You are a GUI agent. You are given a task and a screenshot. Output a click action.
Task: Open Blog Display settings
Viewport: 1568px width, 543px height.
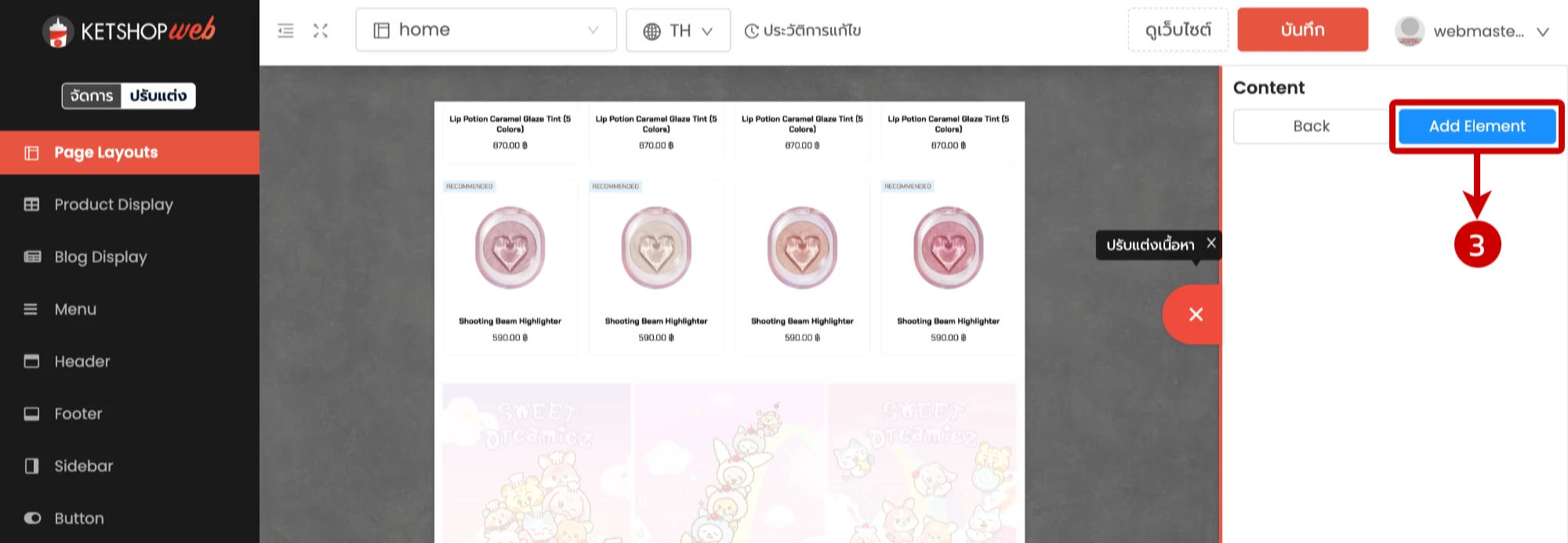point(100,257)
